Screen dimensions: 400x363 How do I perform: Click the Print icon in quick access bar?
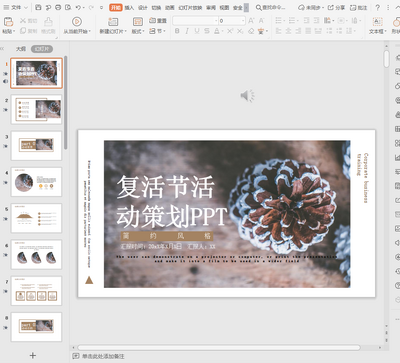(58, 7)
